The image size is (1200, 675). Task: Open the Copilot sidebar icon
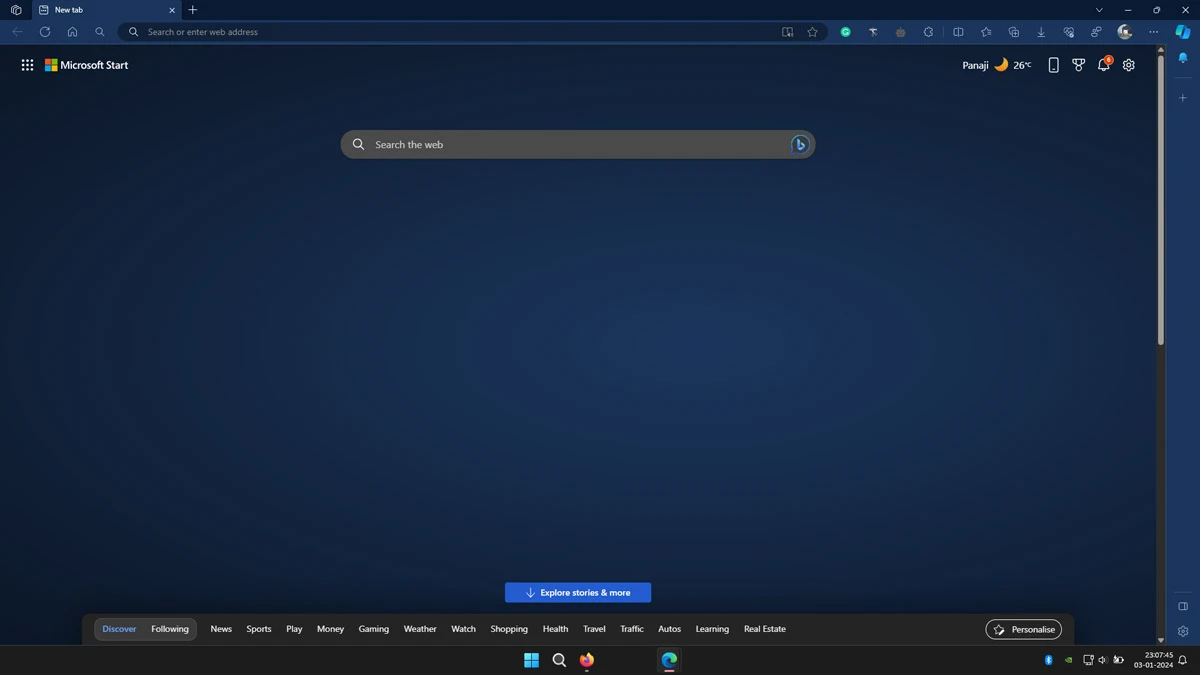(1183, 32)
